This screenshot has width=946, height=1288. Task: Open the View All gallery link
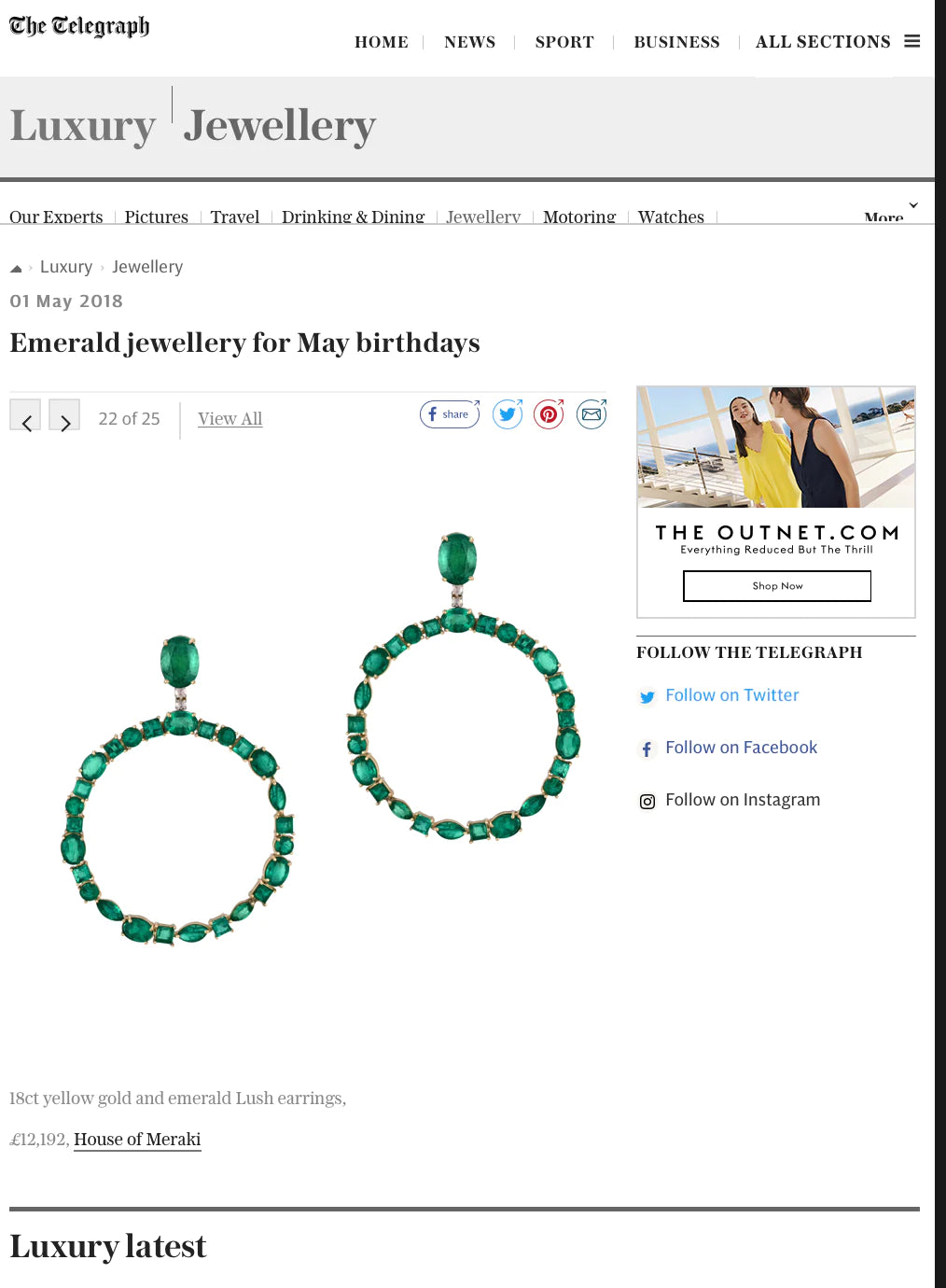pos(230,419)
